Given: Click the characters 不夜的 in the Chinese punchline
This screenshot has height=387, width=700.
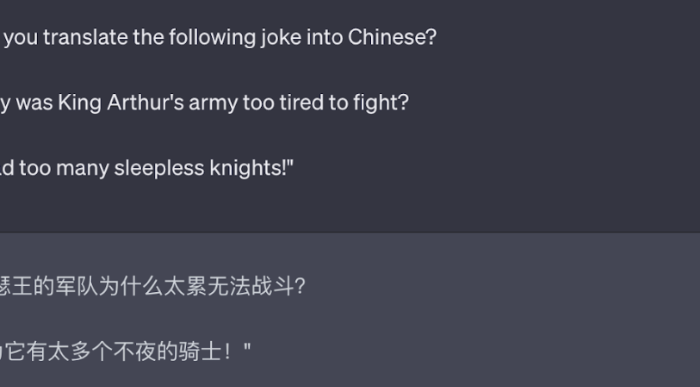Looking at the screenshot, I should pyautogui.click(x=146, y=352).
